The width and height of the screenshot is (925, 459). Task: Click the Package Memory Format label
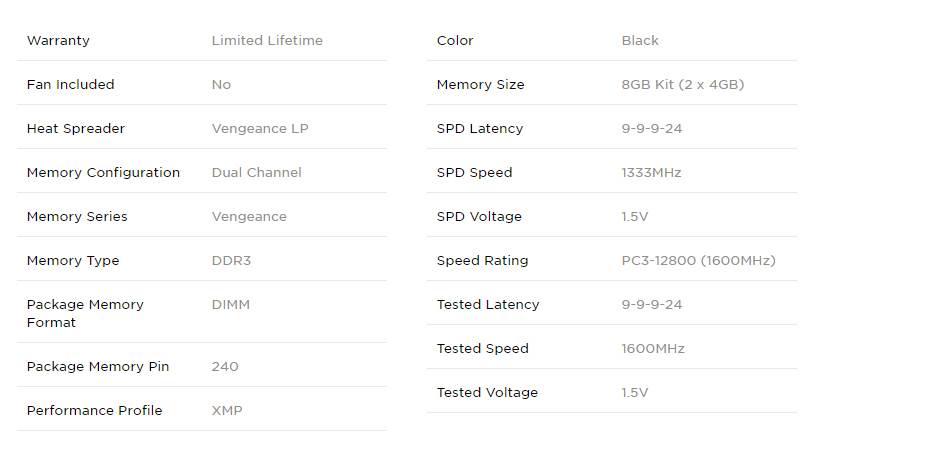click(85, 313)
